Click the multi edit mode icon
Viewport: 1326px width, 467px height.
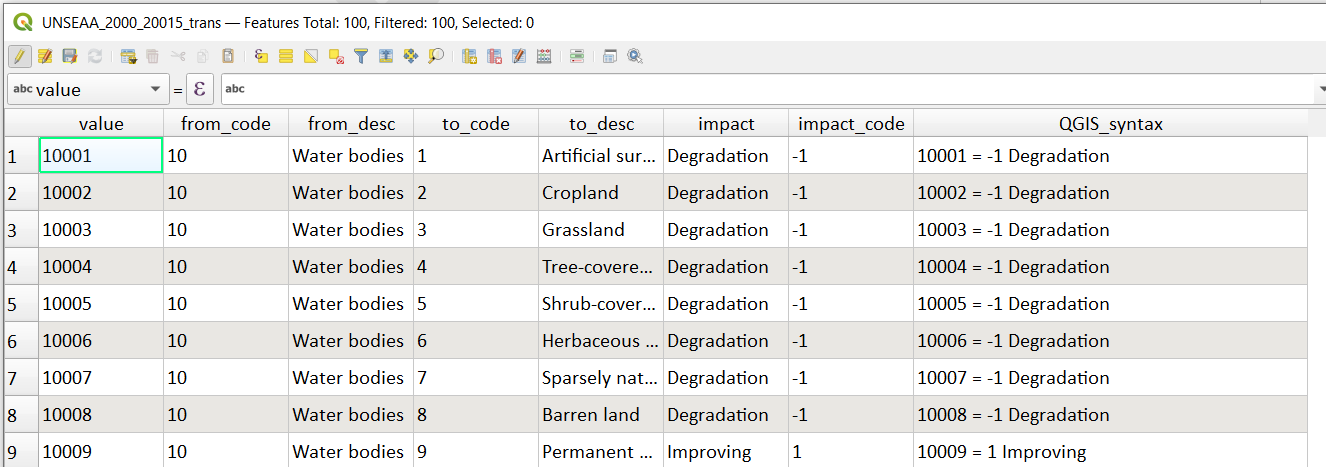click(45, 56)
